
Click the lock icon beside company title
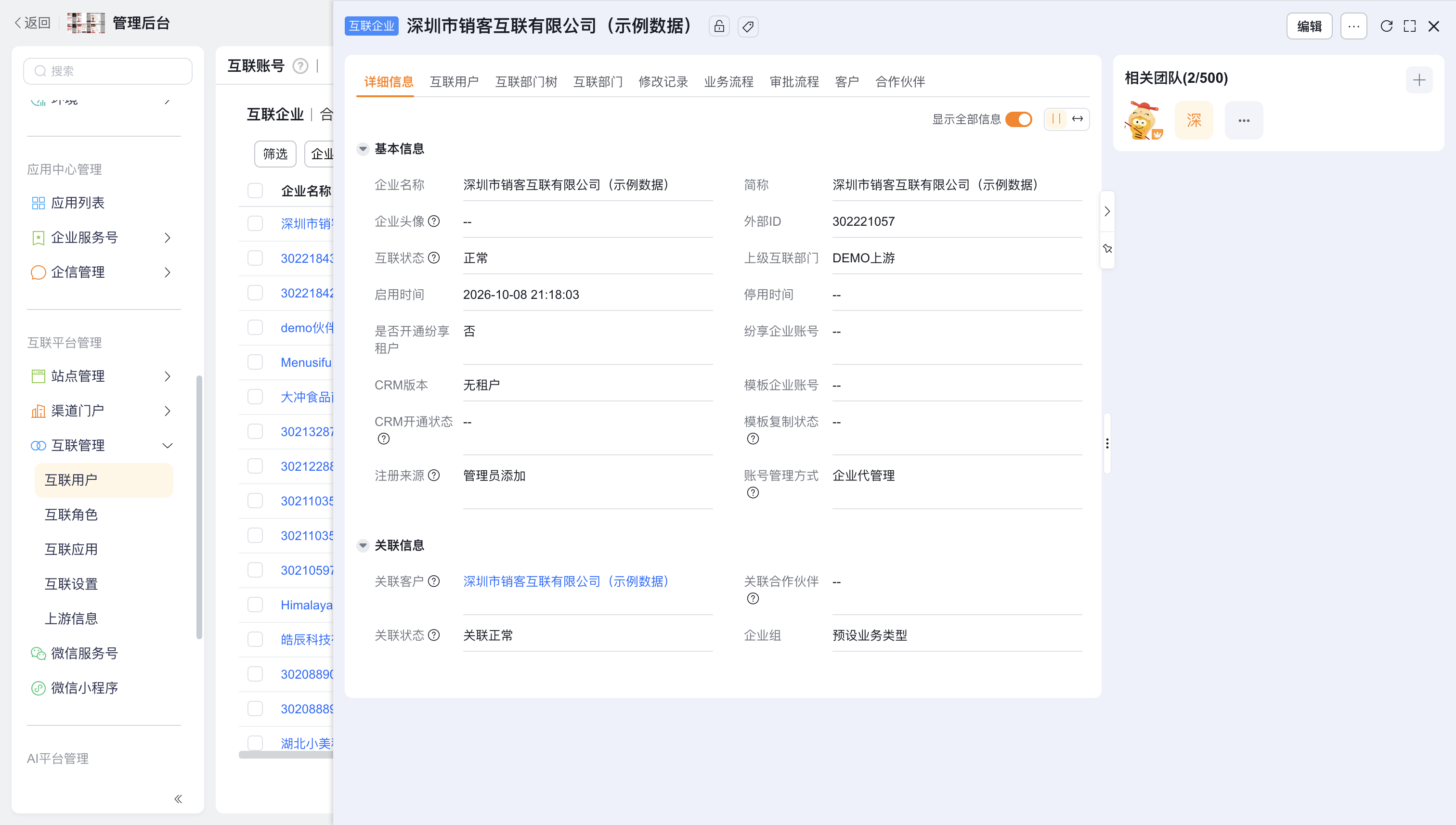pyautogui.click(x=719, y=26)
